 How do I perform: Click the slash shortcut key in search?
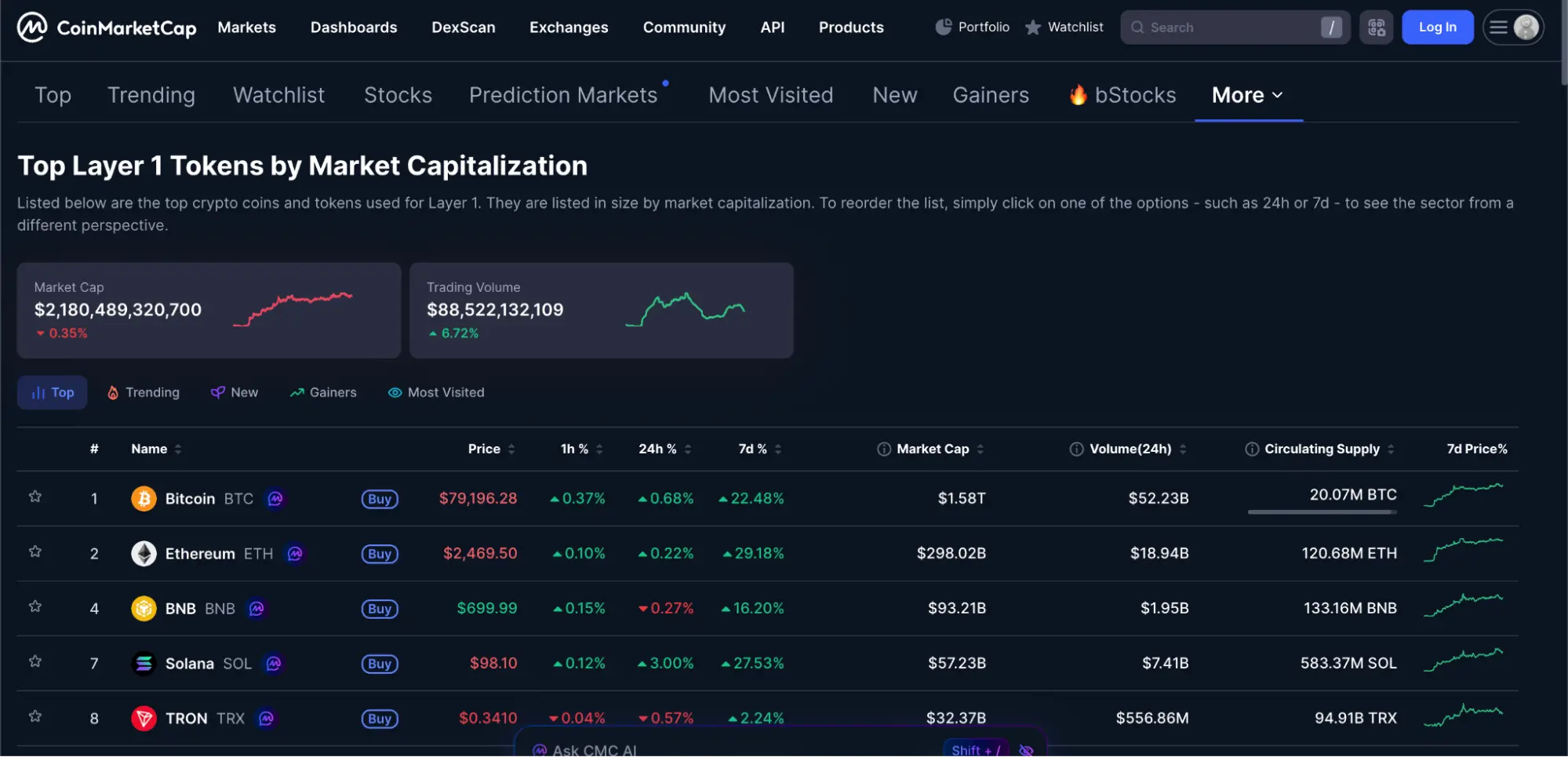tap(1331, 27)
